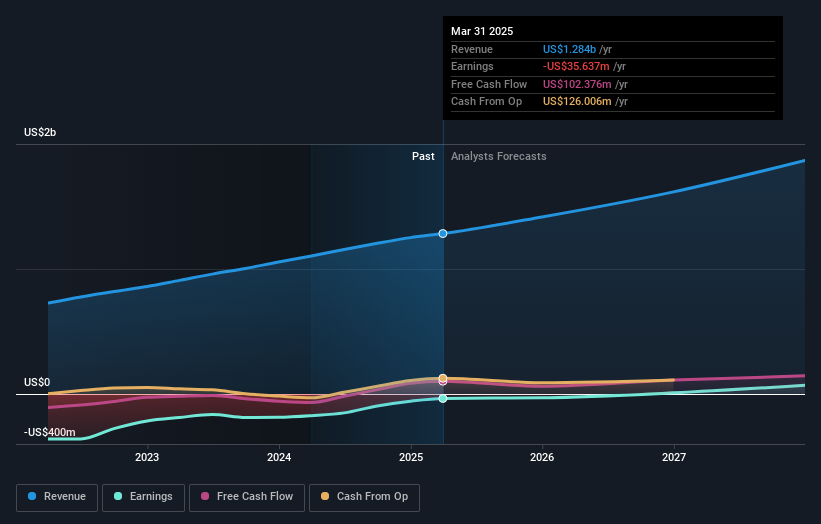Toggle the Revenue legend series

(x=57, y=497)
